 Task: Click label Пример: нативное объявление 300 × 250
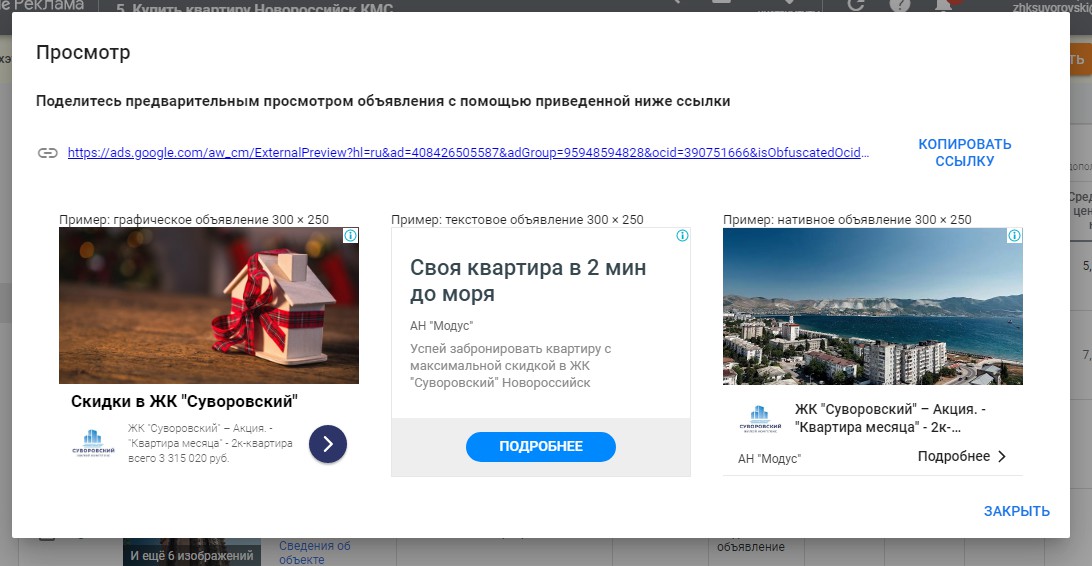point(847,219)
